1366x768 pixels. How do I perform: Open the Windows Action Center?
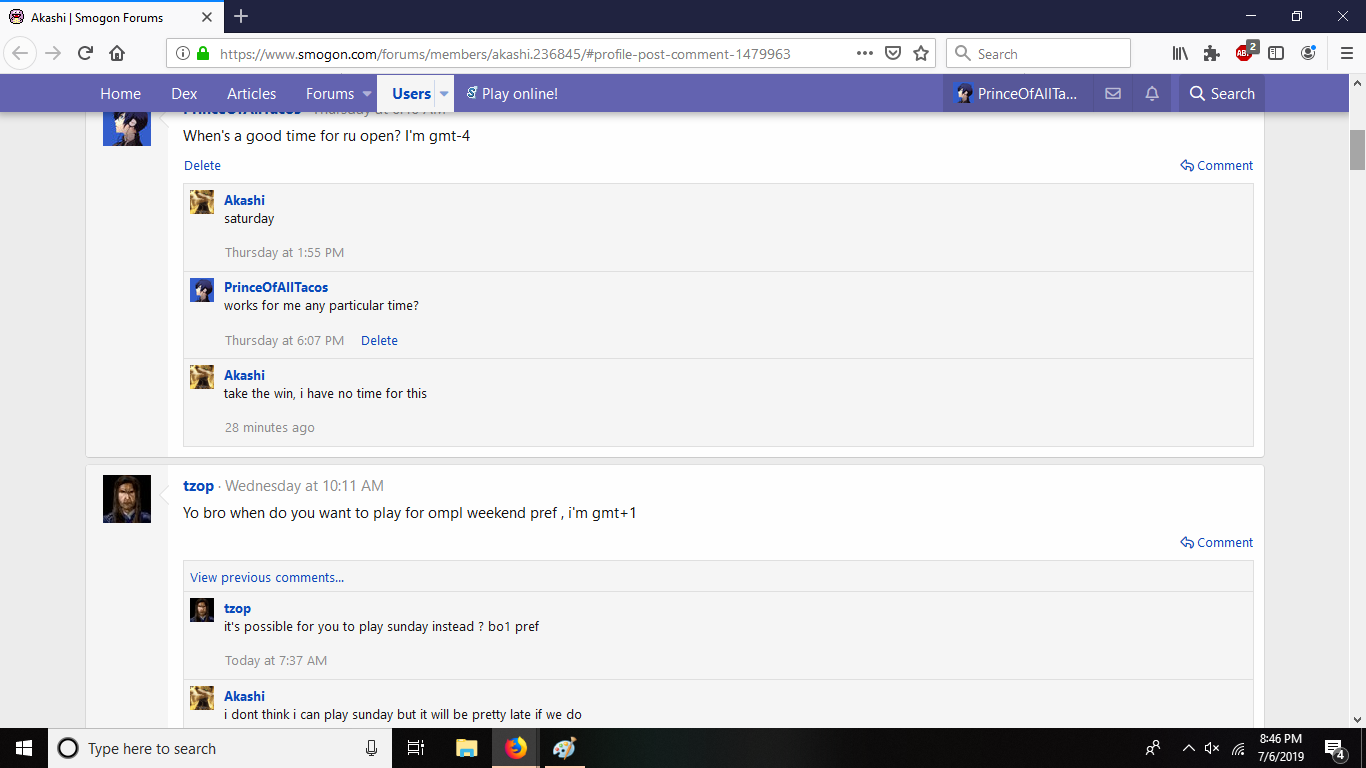pyautogui.click(x=1335, y=748)
